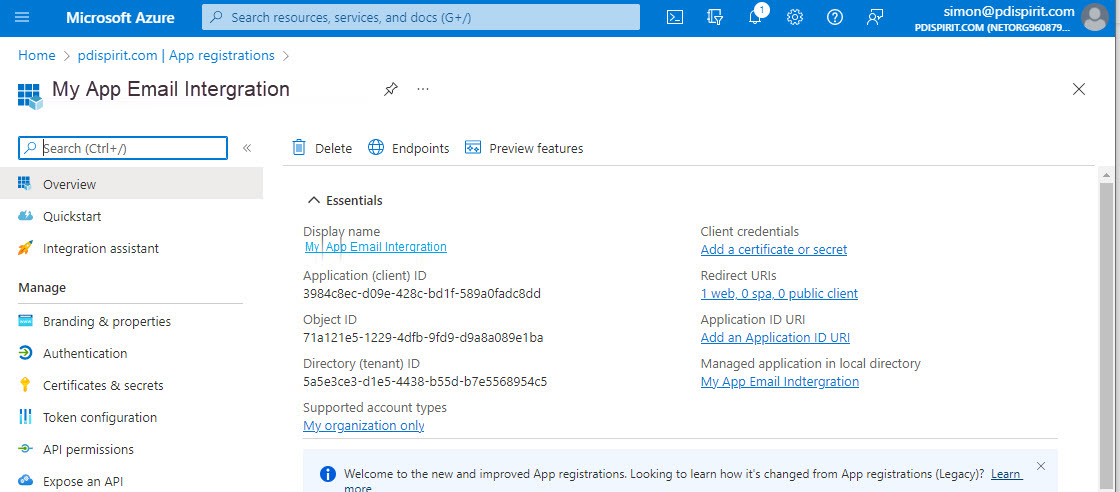Click the Delete button in toolbar
The width and height of the screenshot is (1120, 492).
point(322,148)
